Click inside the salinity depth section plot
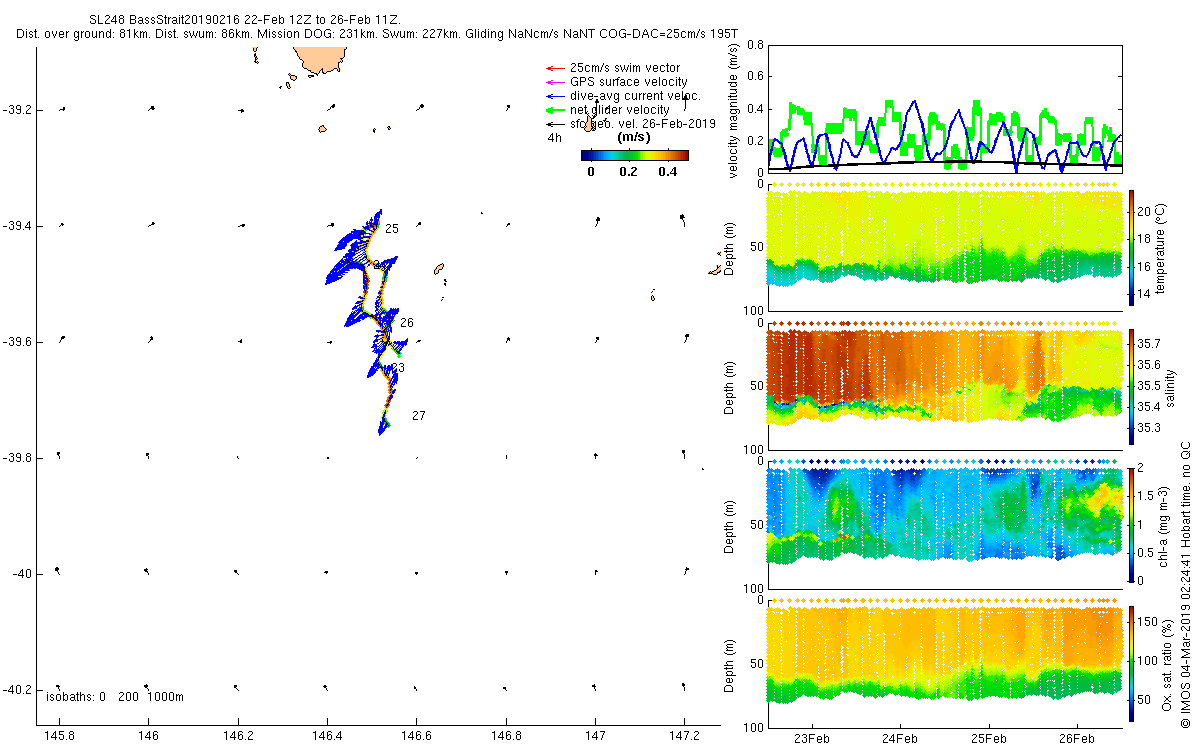This screenshot has height=750, width=1200. (944, 385)
